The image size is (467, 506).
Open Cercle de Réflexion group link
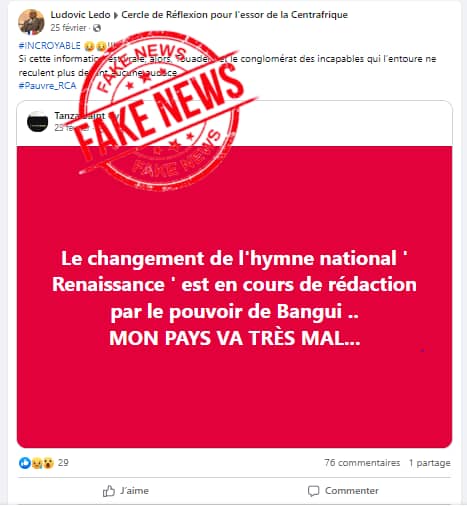pos(234,15)
